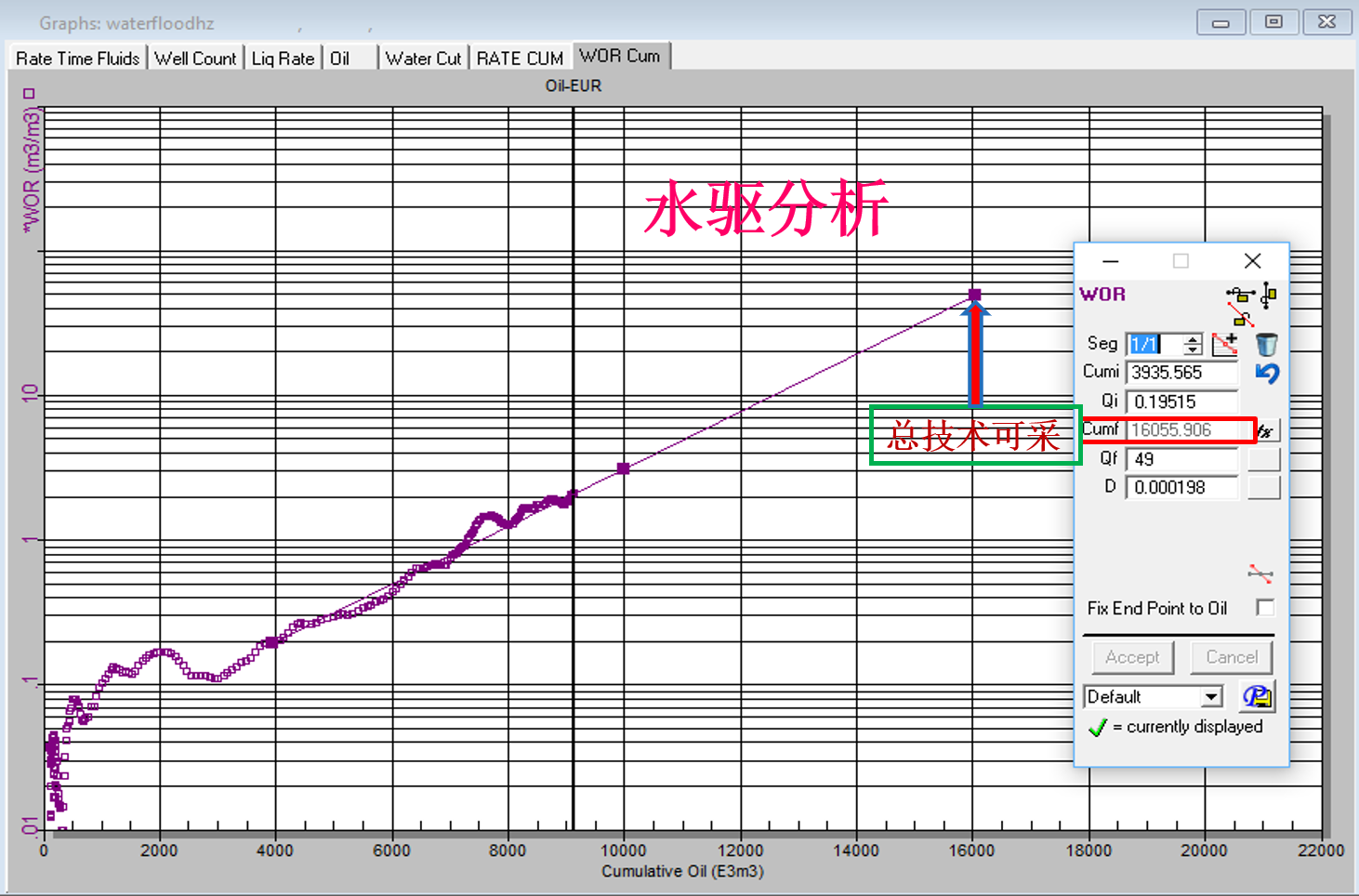Viewport: 1359px width, 896px height.
Task: Go to the Oil tab
Action: tap(350, 59)
